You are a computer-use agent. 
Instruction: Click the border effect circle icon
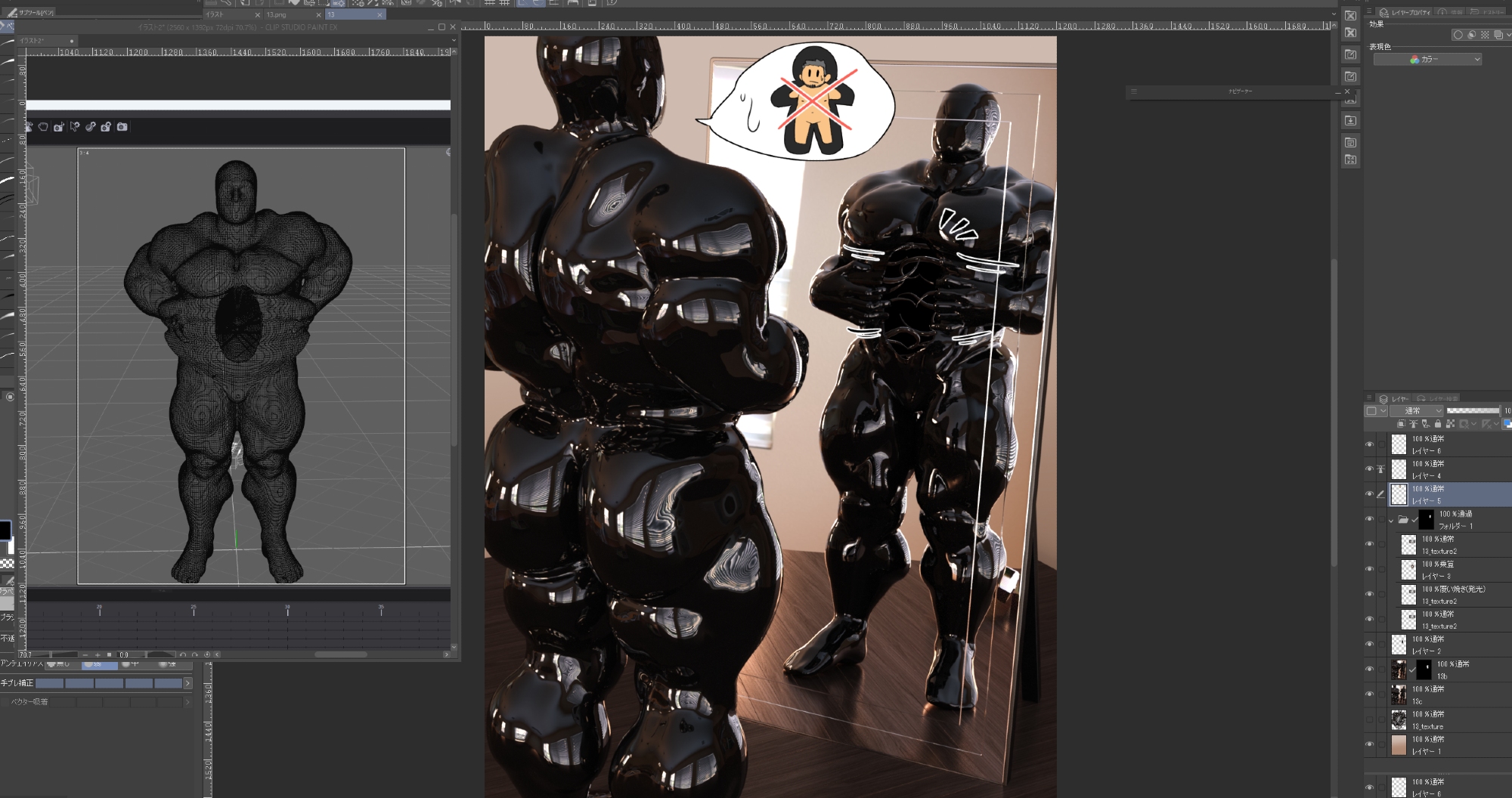click(1458, 35)
